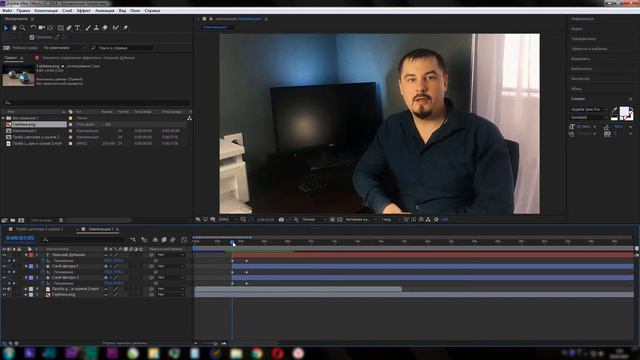Open the Эффект menu
Image resolution: width=640 pixels, height=360 pixels.
click(x=83, y=11)
